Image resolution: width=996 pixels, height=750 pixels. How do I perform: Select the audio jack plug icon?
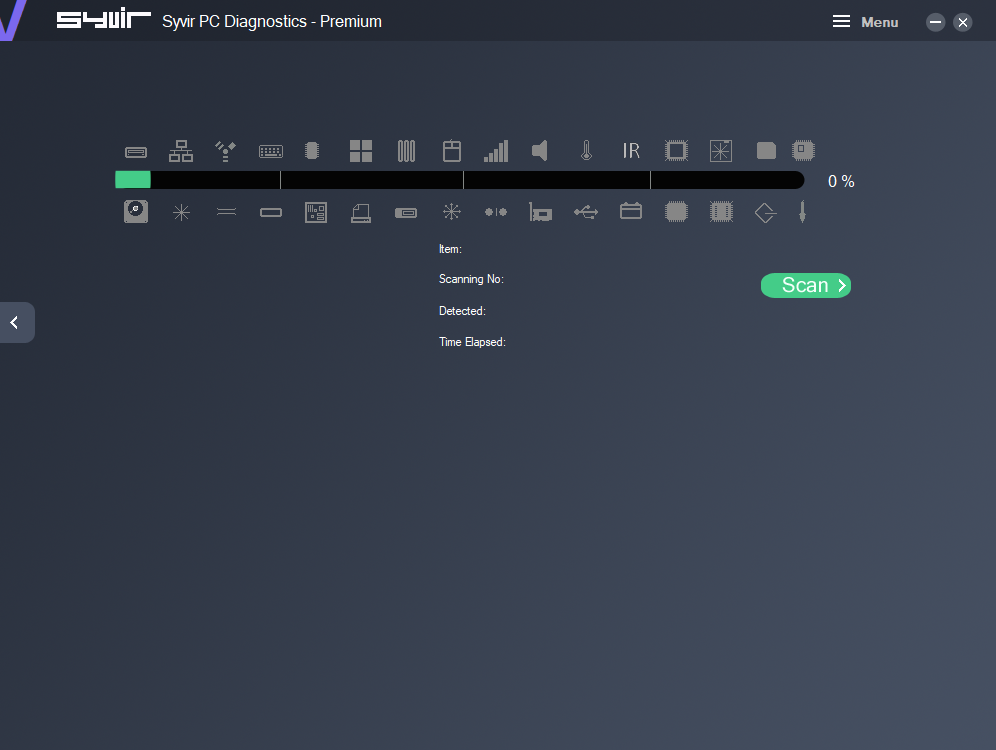tap(802, 212)
